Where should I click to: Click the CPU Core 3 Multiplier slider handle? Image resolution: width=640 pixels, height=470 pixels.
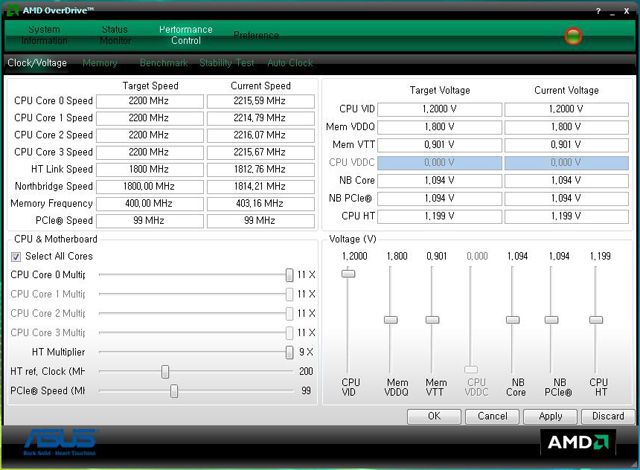[289, 333]
